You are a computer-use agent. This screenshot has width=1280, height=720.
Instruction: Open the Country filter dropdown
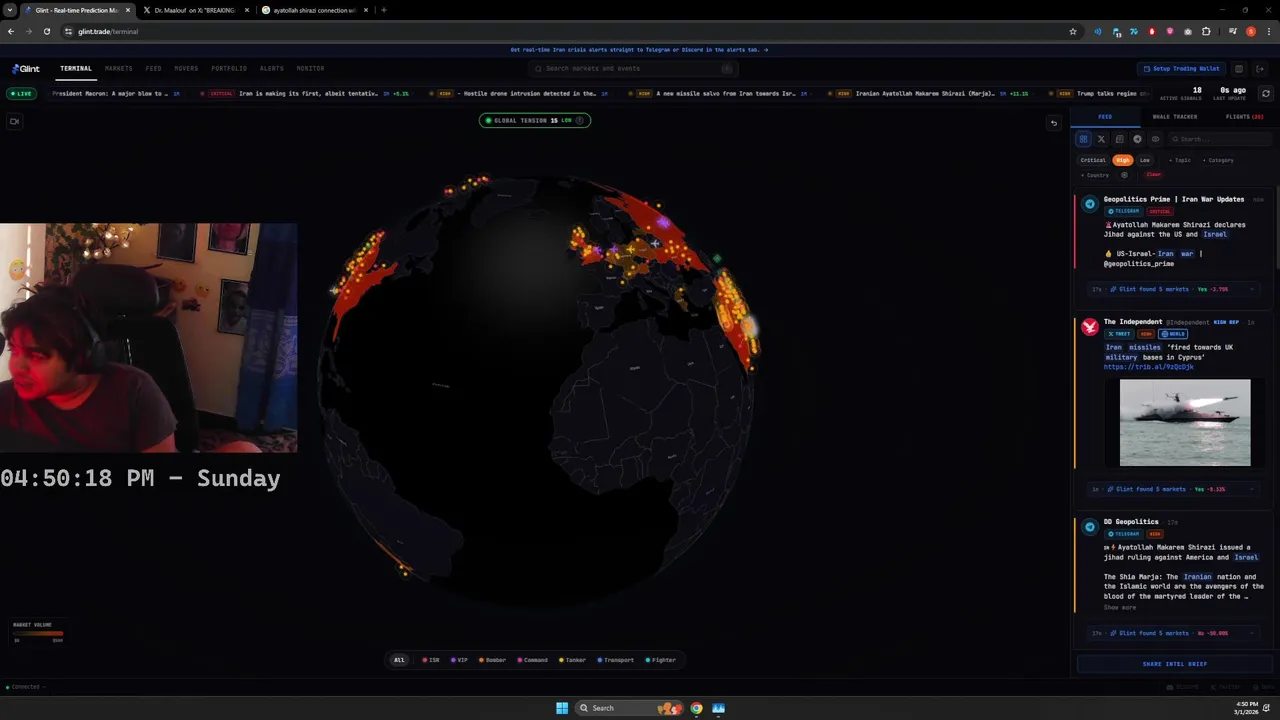(x=1096, y=175)
